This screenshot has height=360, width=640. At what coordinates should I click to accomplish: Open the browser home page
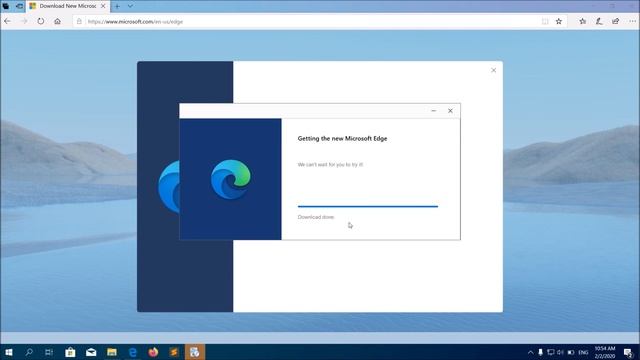click(58, 21)
